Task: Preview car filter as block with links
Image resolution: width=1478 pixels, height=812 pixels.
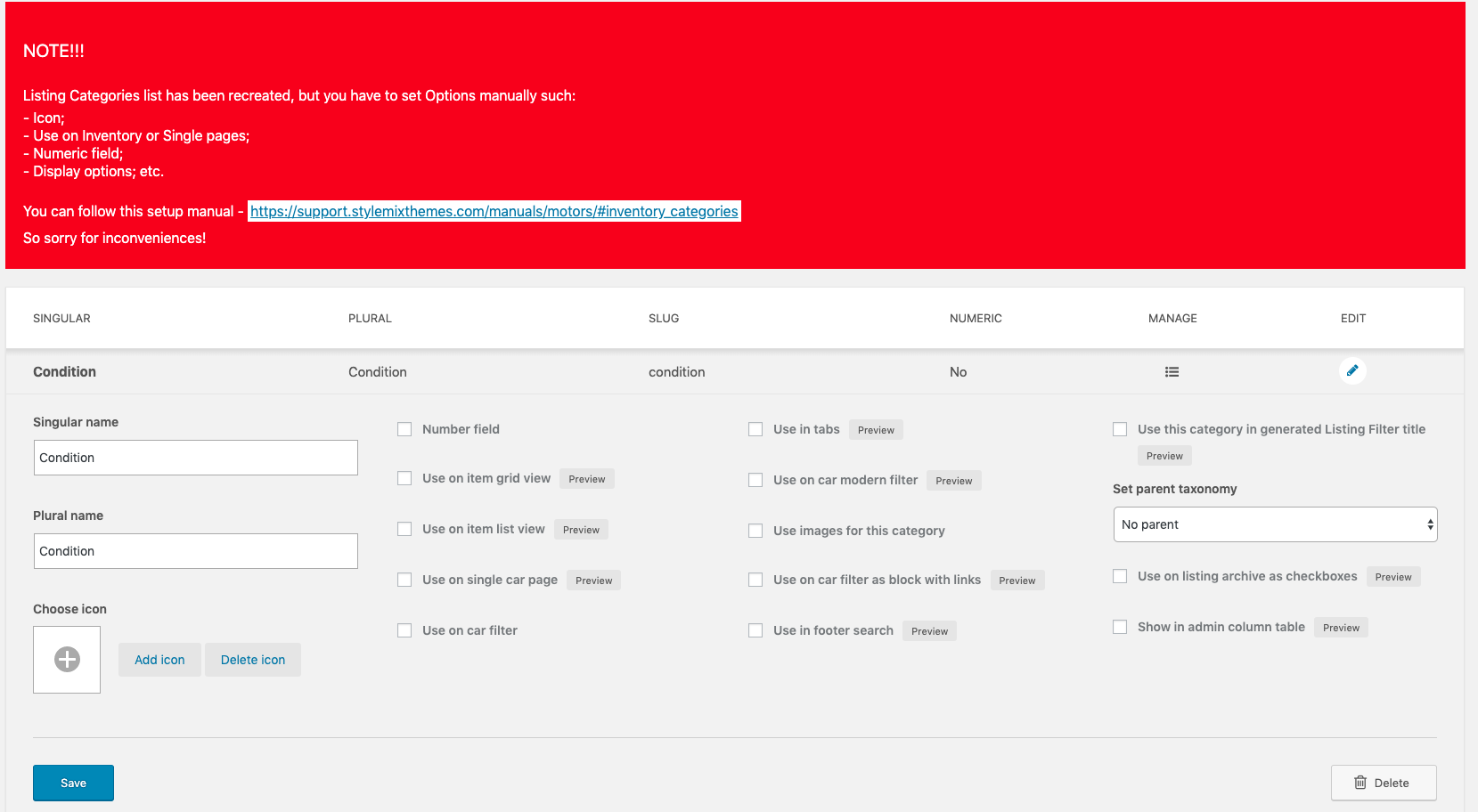Action: (1017, 581)
